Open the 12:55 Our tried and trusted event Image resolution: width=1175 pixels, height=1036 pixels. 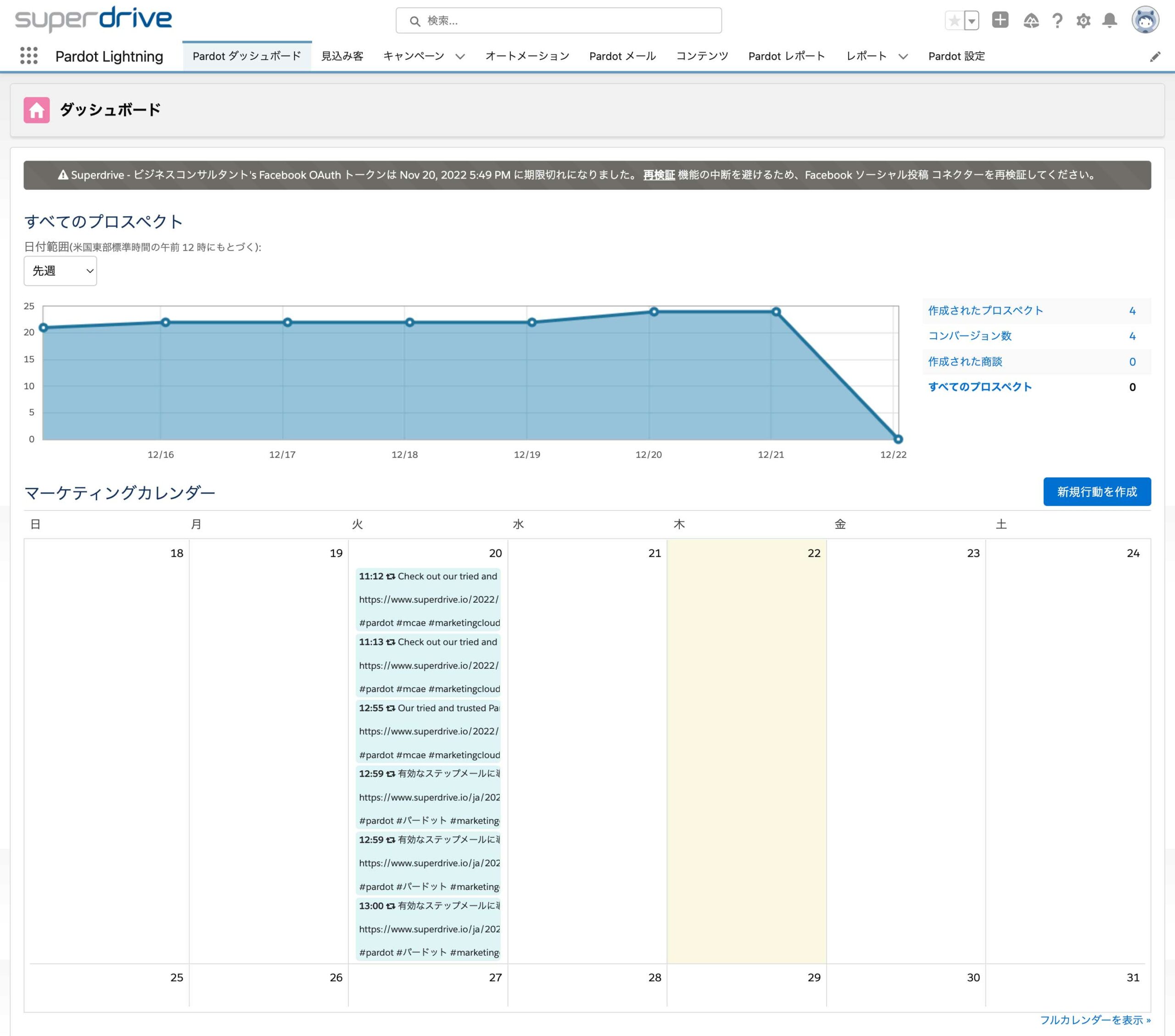[x=428, y=731]
